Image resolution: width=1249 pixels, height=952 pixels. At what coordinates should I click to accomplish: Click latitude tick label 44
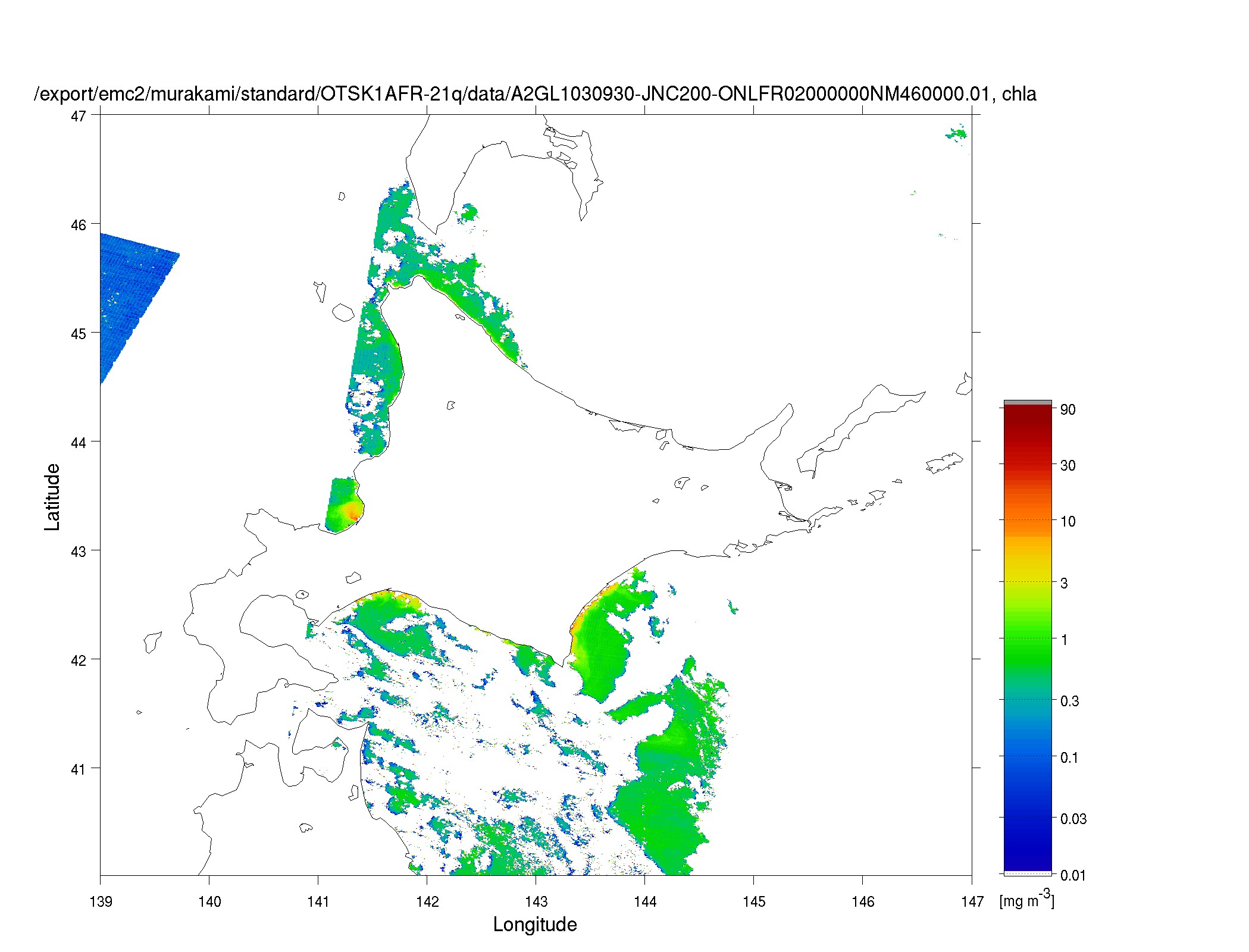79,443
